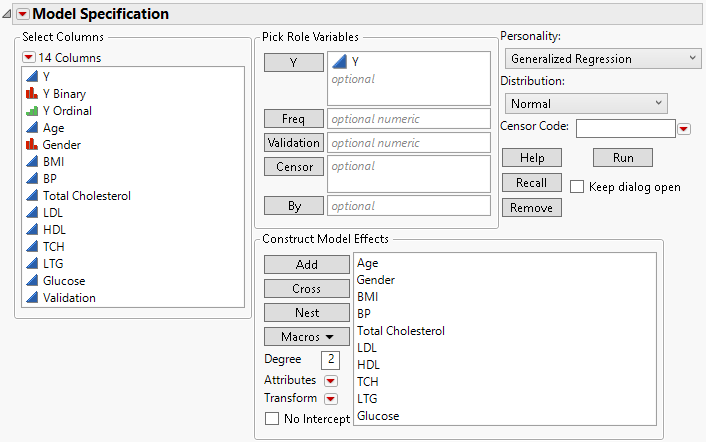Expand the Attributes red triangle menu

(331, 381)
